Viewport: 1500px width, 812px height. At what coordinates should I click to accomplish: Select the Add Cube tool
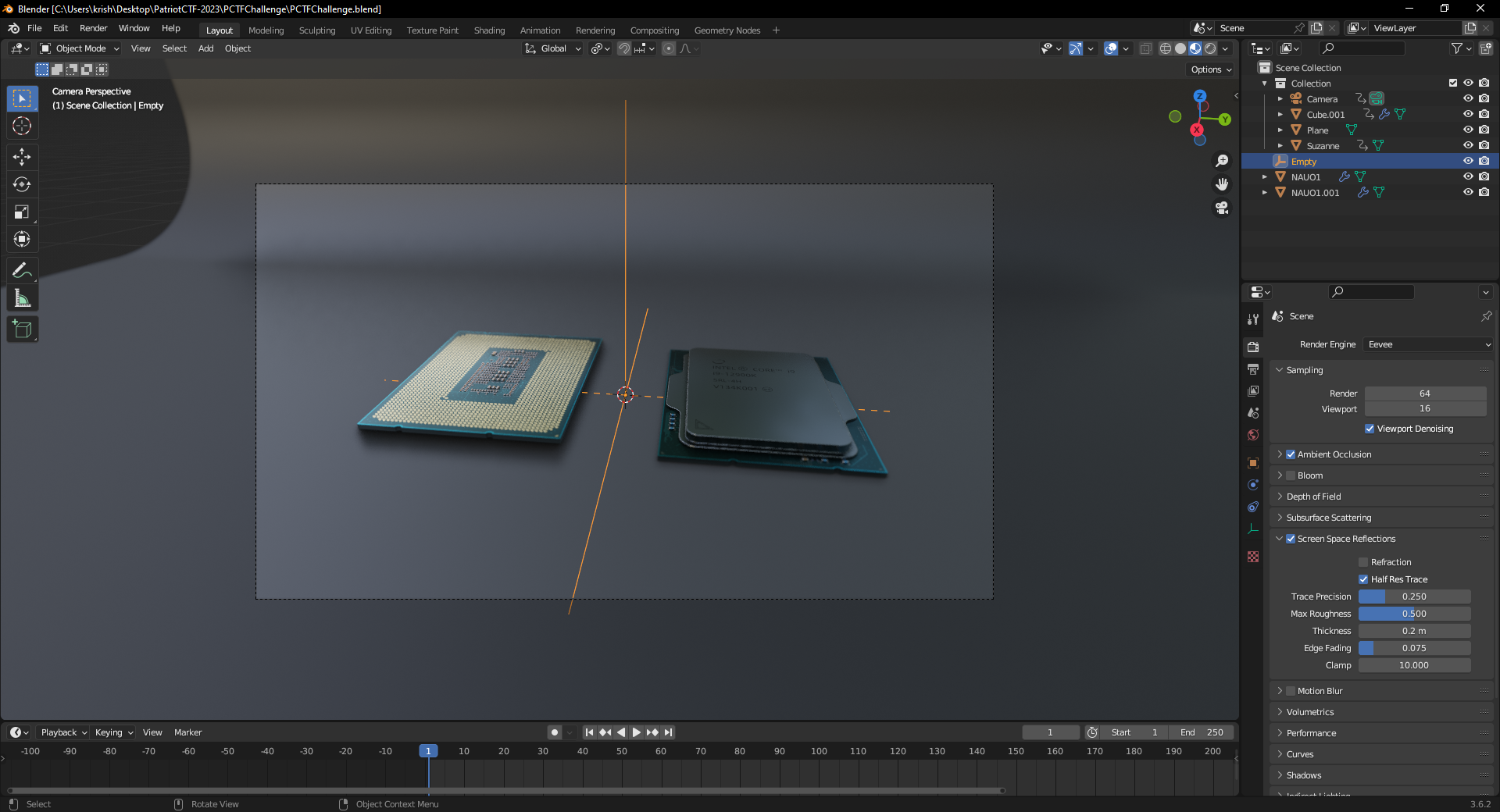pos(22,329)
